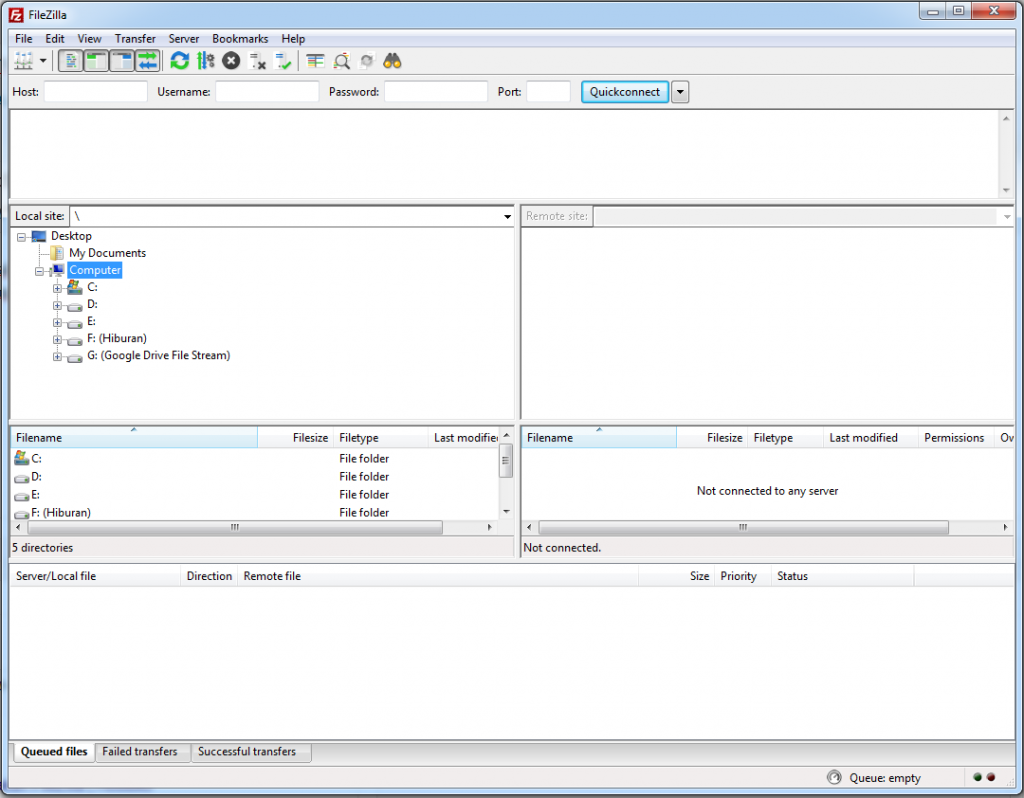This screenshot has width=1024, height=798.
Task: Focus the Password input field
Action: pyautogui.click(x=436, y=91)
